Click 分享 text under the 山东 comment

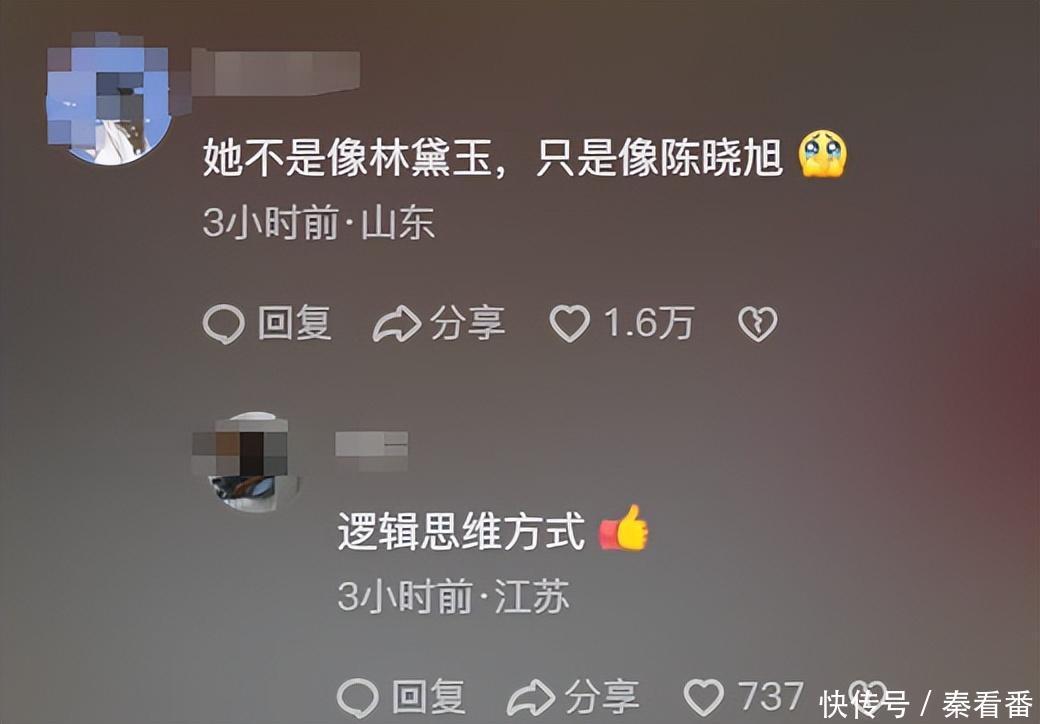pyautogui.click(x=468, y=323)
